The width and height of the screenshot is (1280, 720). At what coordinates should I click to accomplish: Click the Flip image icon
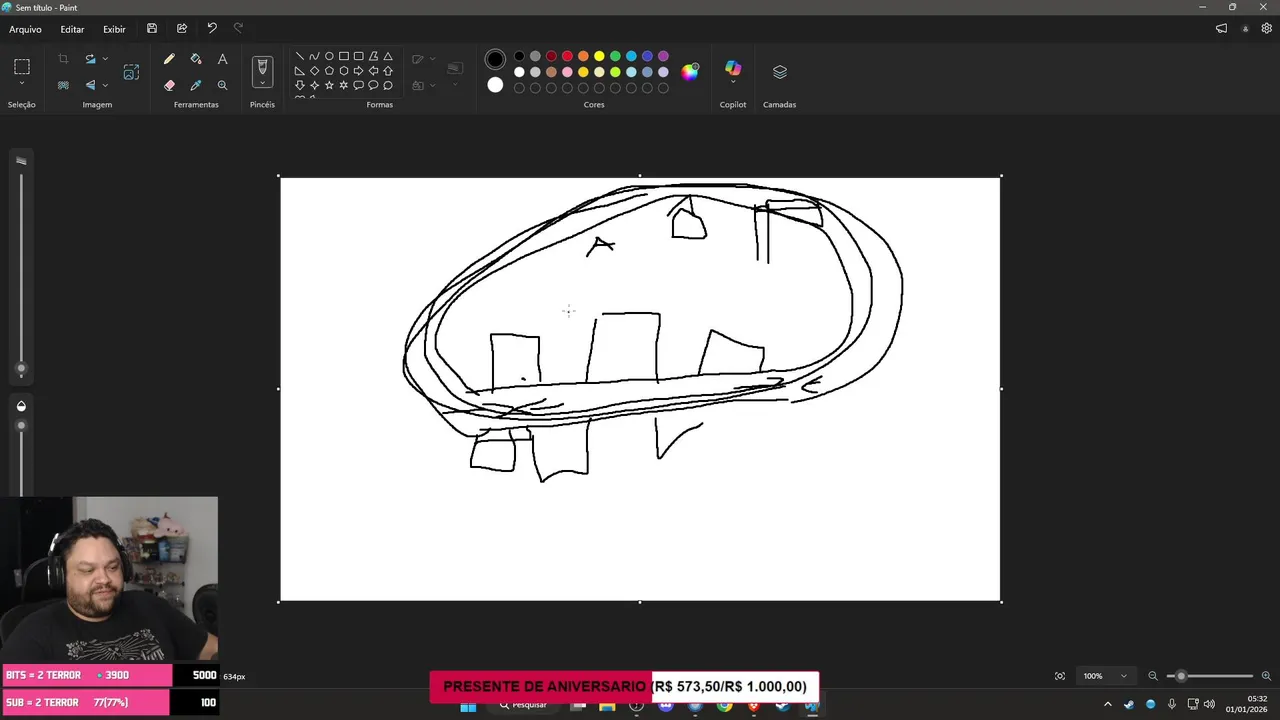coord(90,85)
